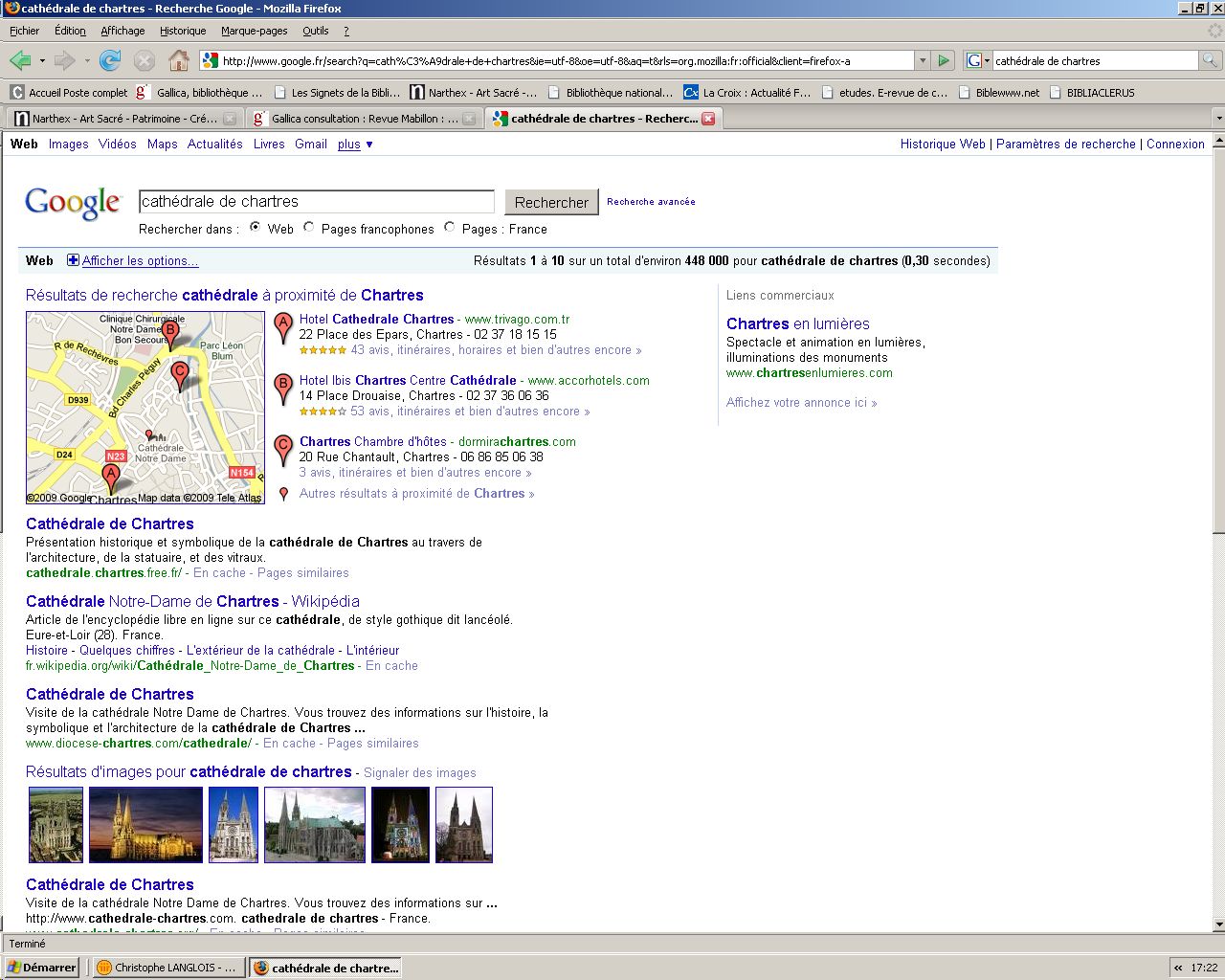Click small pin icon beside Autres résultats
The image size is (1225, 980).
[283, 494]
